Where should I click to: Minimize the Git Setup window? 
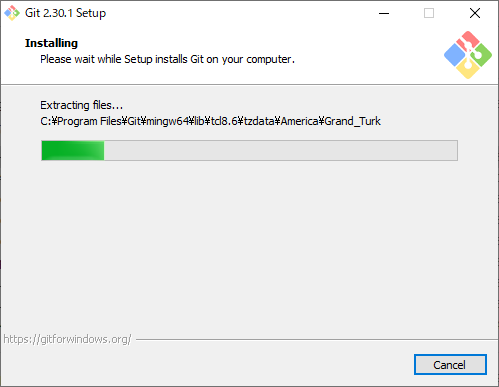(x=384, y=13)
